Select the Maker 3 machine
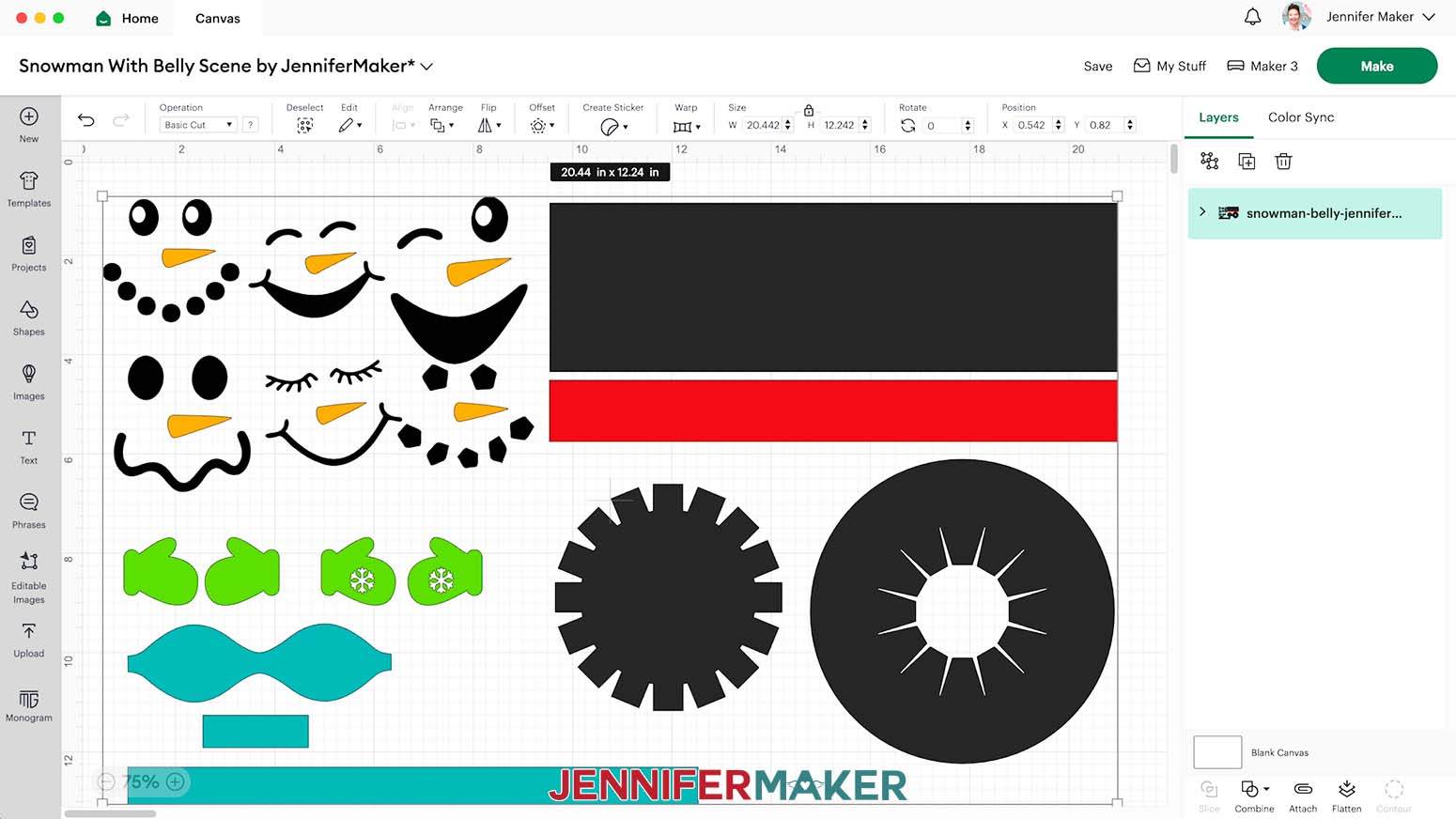This screenshot has width=1456, height=819. coord(1262,66)
